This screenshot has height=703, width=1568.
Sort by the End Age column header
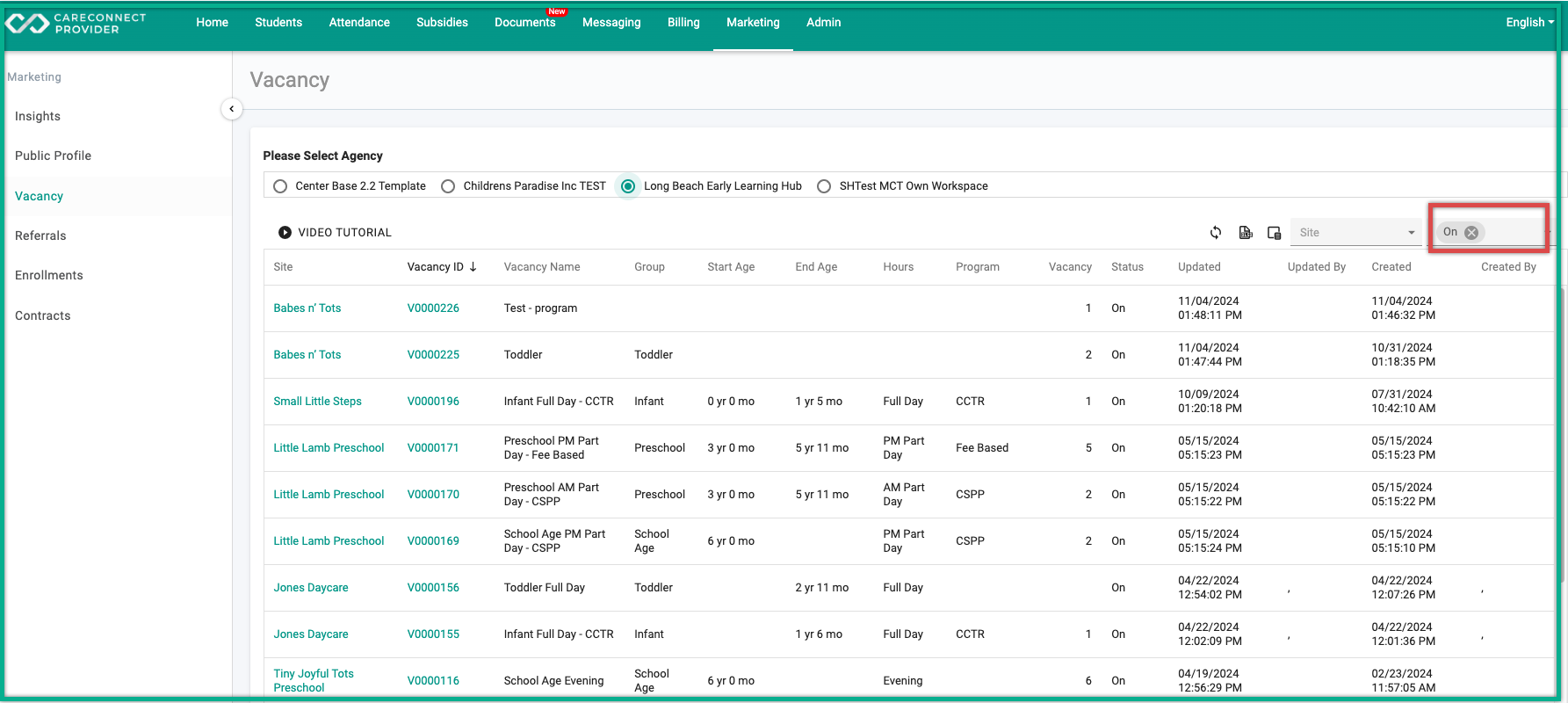tap(816, 267)
